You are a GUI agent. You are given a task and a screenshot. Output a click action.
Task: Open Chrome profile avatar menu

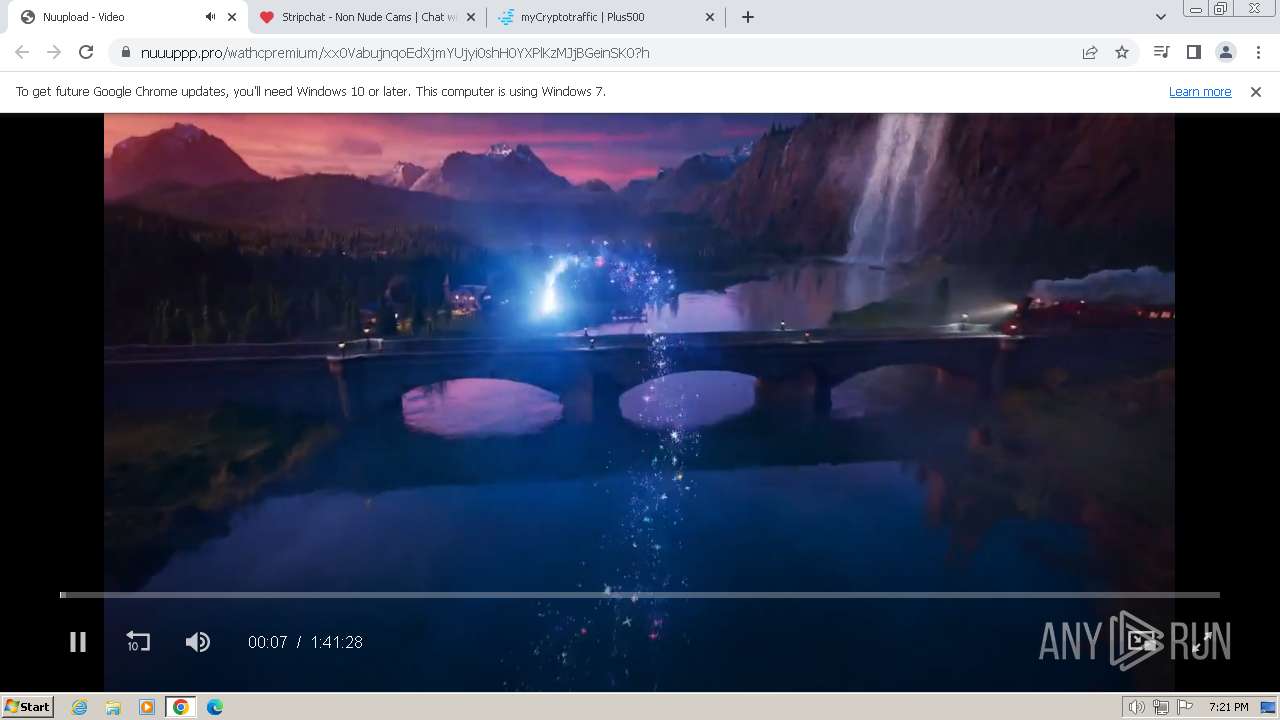(1225, 52)
